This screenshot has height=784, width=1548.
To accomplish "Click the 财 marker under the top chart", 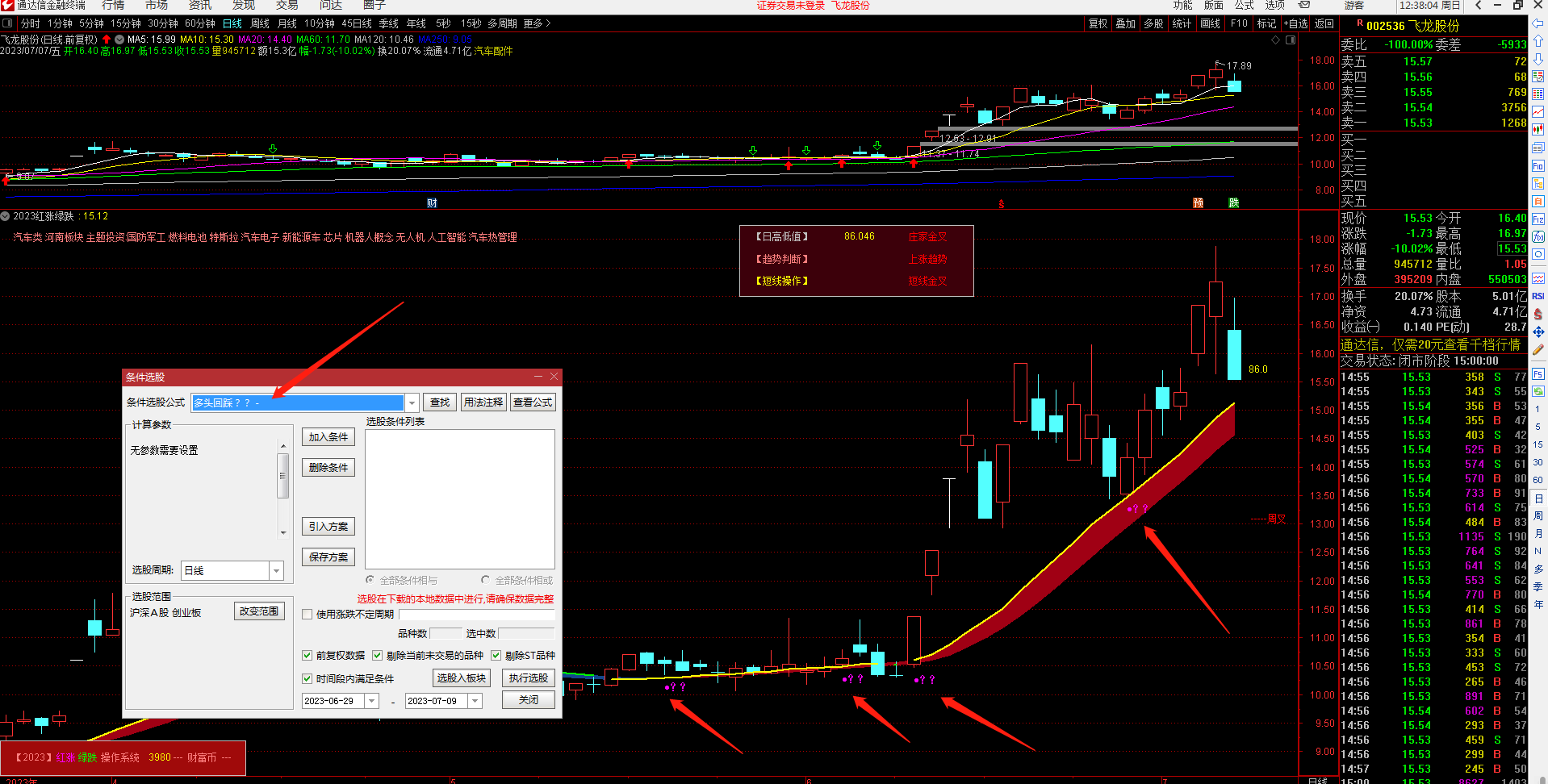I will click(x=432, y=203).
